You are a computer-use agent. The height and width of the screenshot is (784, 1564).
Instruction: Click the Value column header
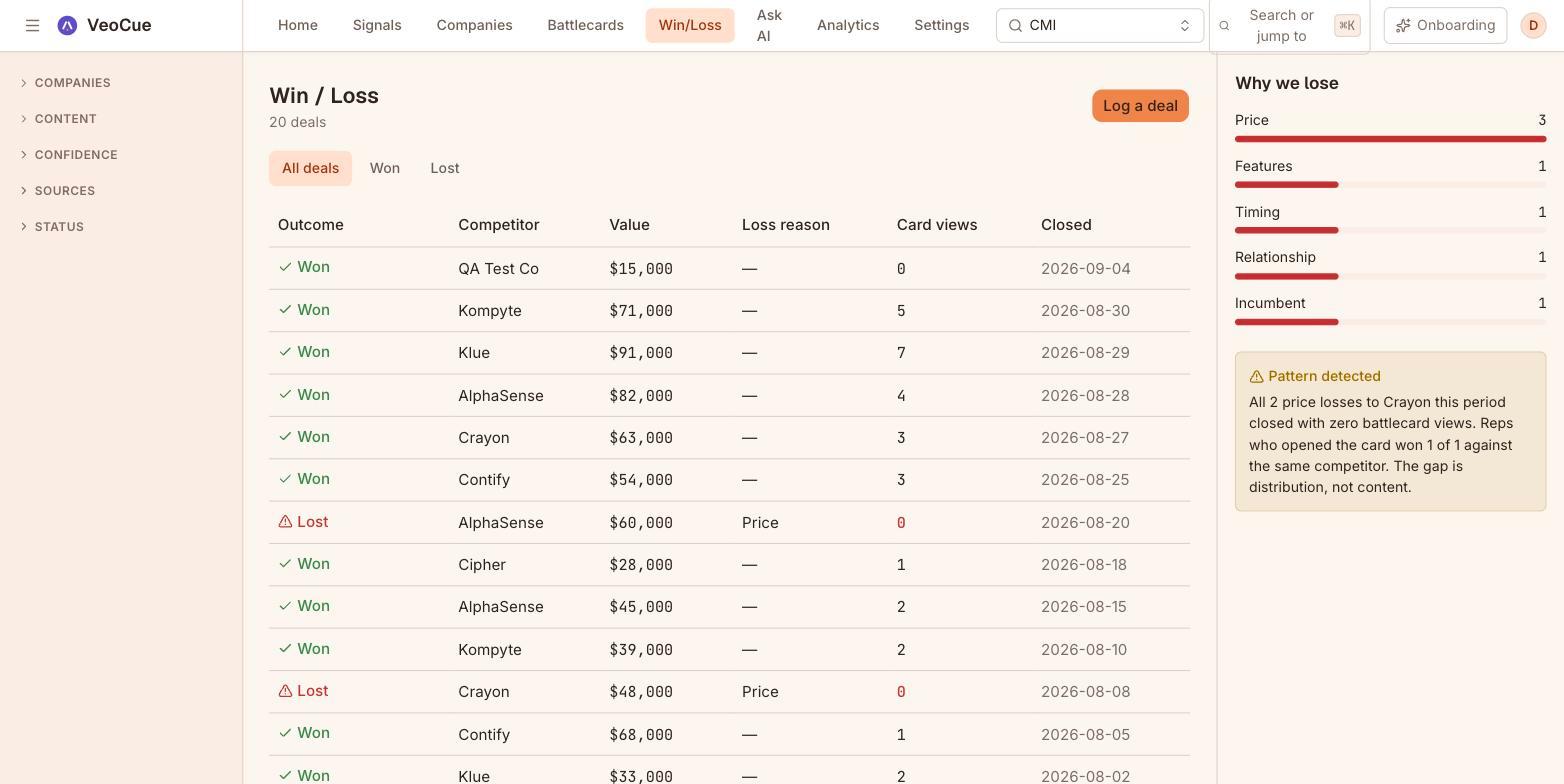pyautogui.click(x=629, y=225)
